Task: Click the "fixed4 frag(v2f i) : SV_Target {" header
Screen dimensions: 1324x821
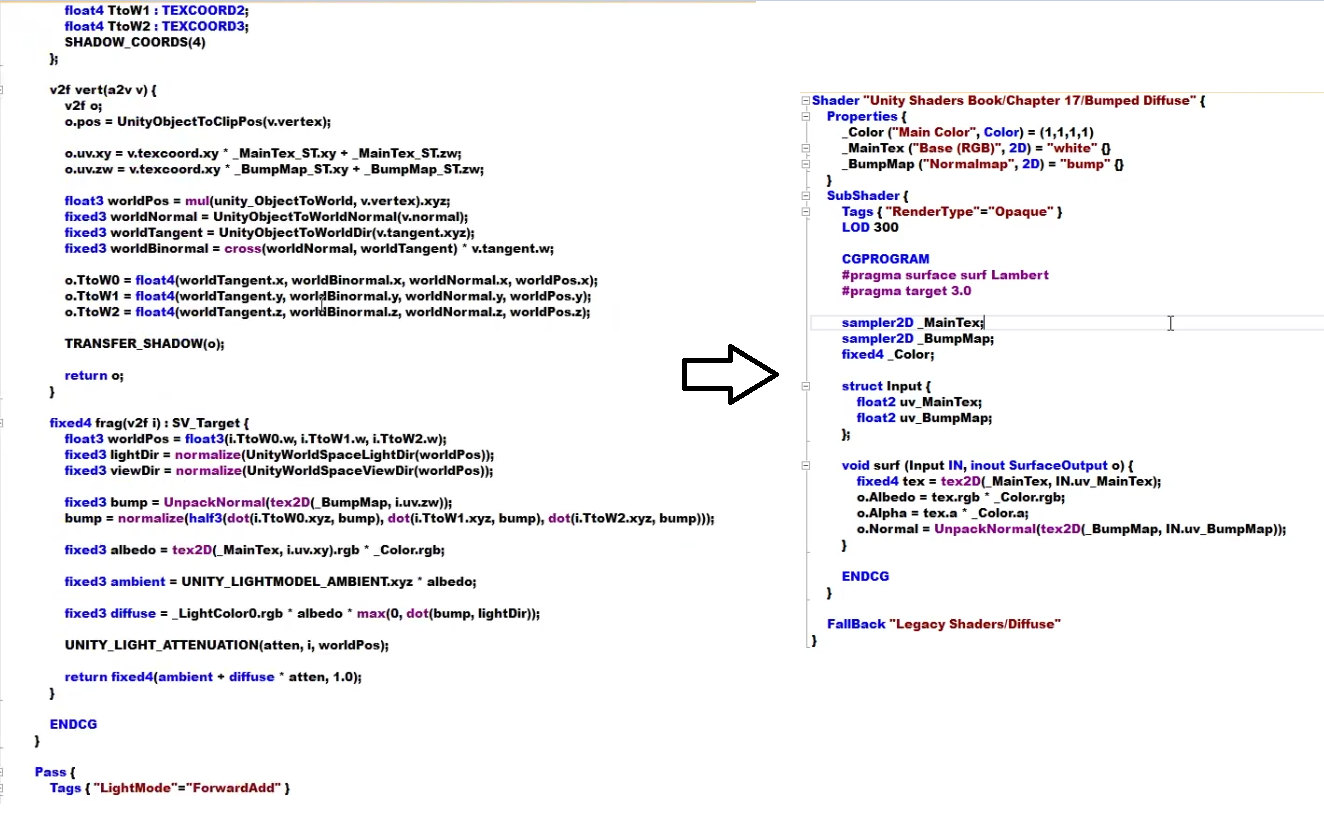Action: pyautogui.click(x=149, y=423)
